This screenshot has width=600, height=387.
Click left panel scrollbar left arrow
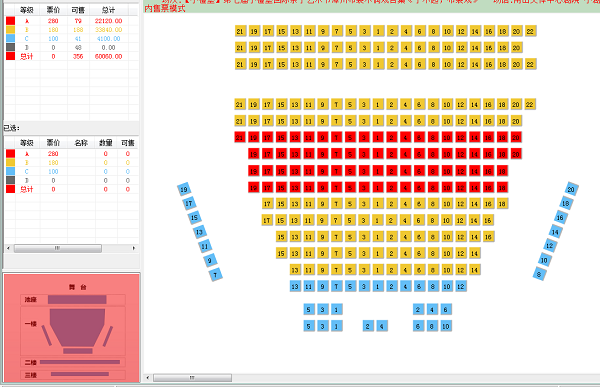(x=8, y=248)
